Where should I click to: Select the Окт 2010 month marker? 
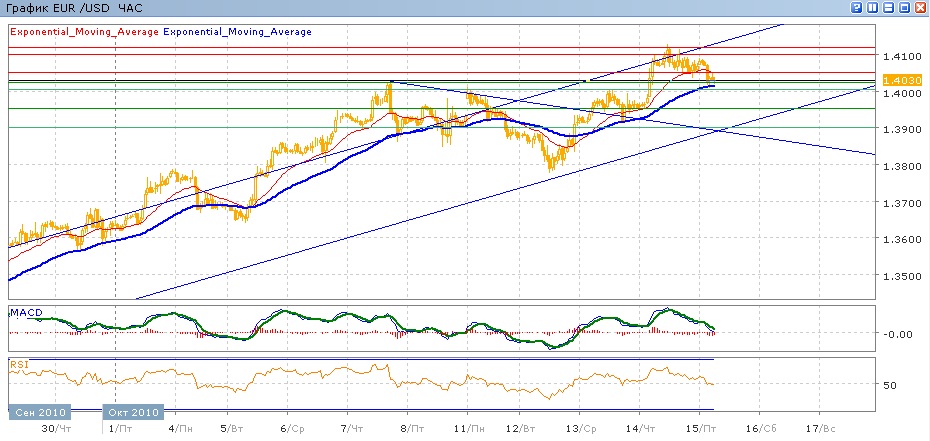pos(134,413)
